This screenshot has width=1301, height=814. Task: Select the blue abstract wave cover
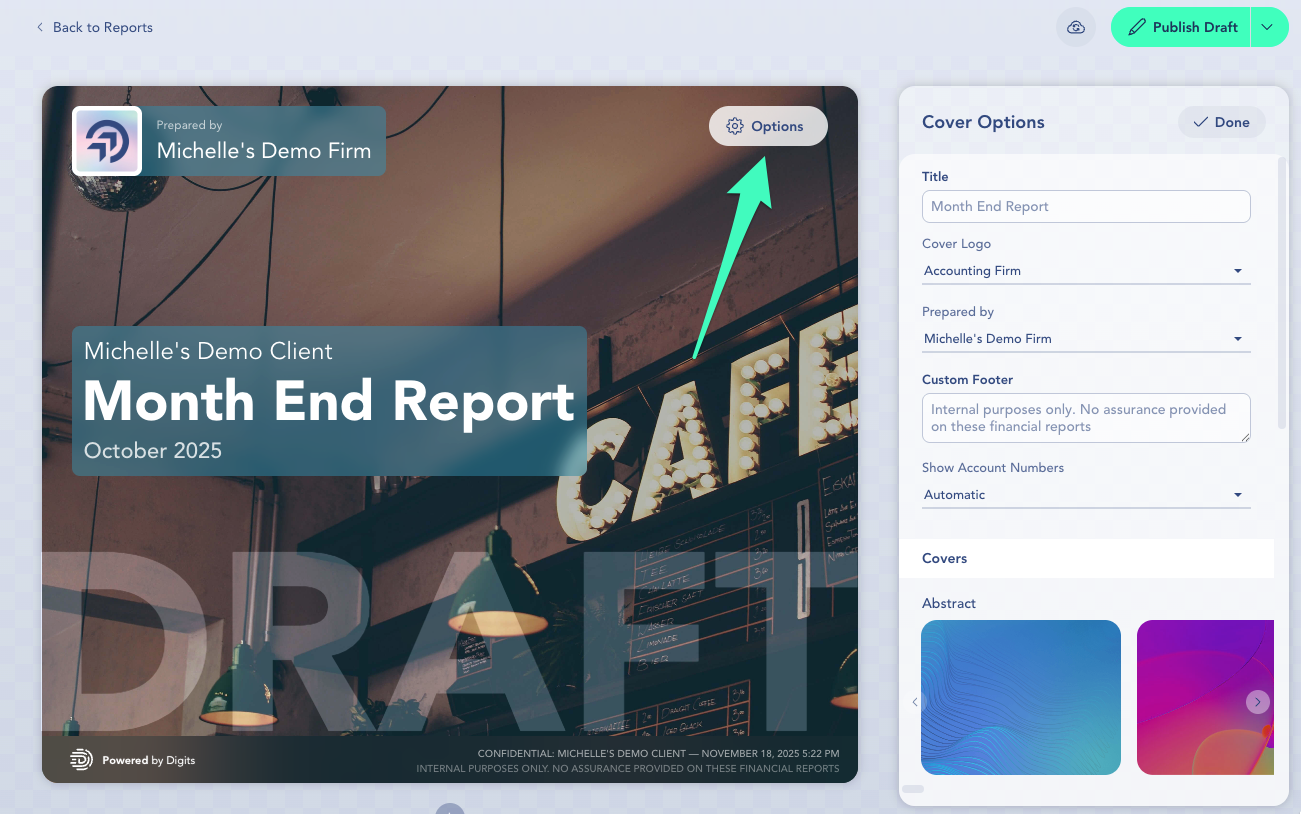[1020, 697]
